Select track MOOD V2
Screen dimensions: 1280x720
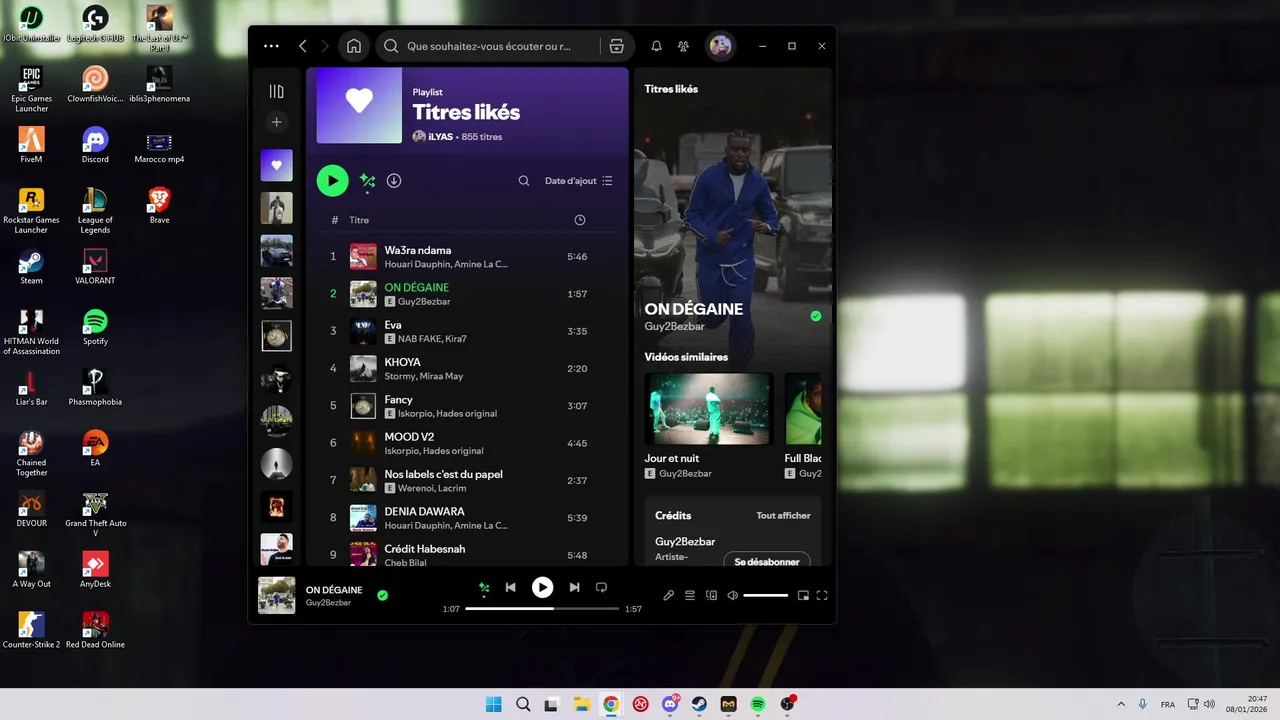pyautogui.click(x=467, y=443)
